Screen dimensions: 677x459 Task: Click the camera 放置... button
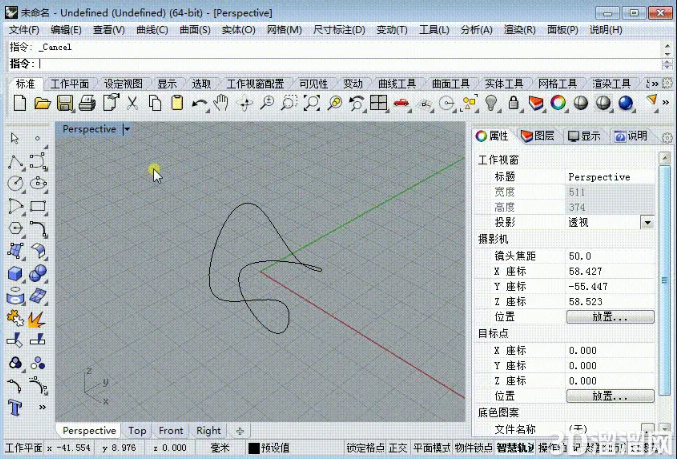coord(610,317)
